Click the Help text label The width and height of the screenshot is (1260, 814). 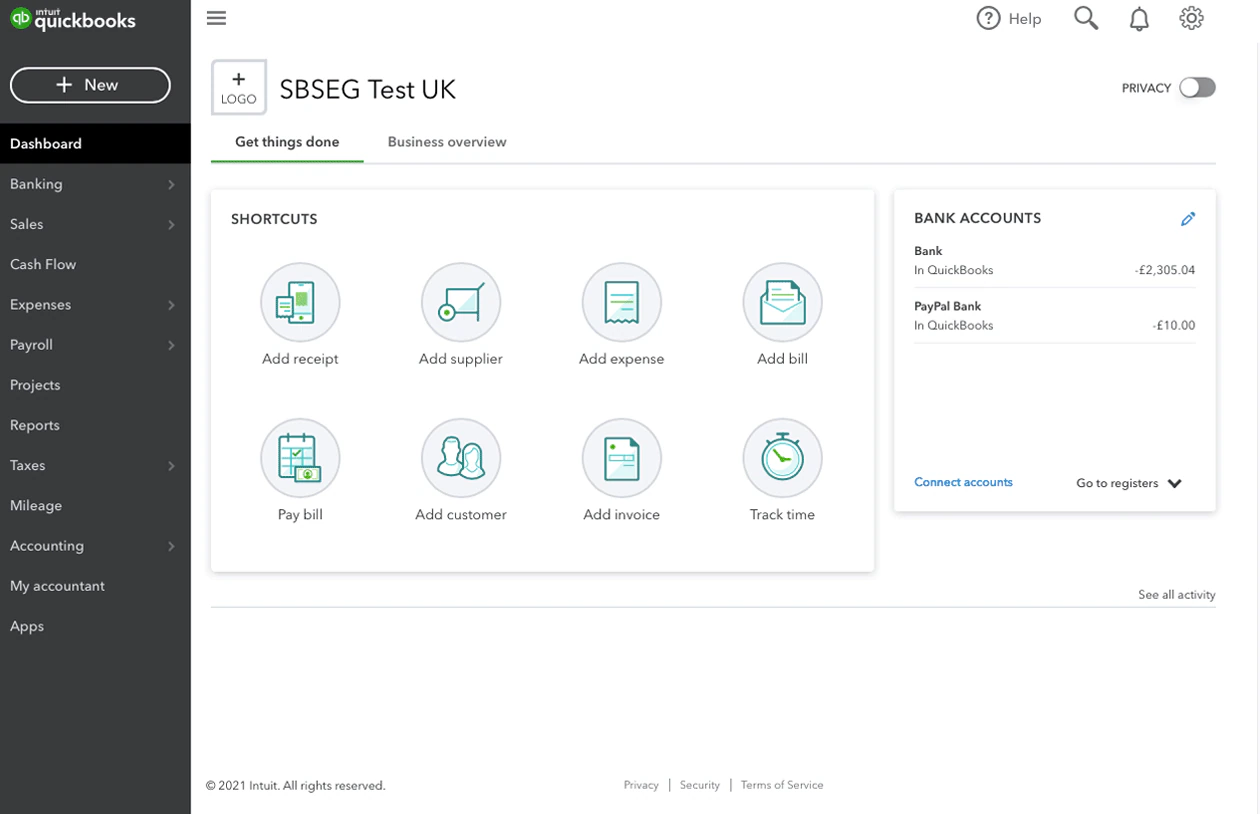[1025, 19]
